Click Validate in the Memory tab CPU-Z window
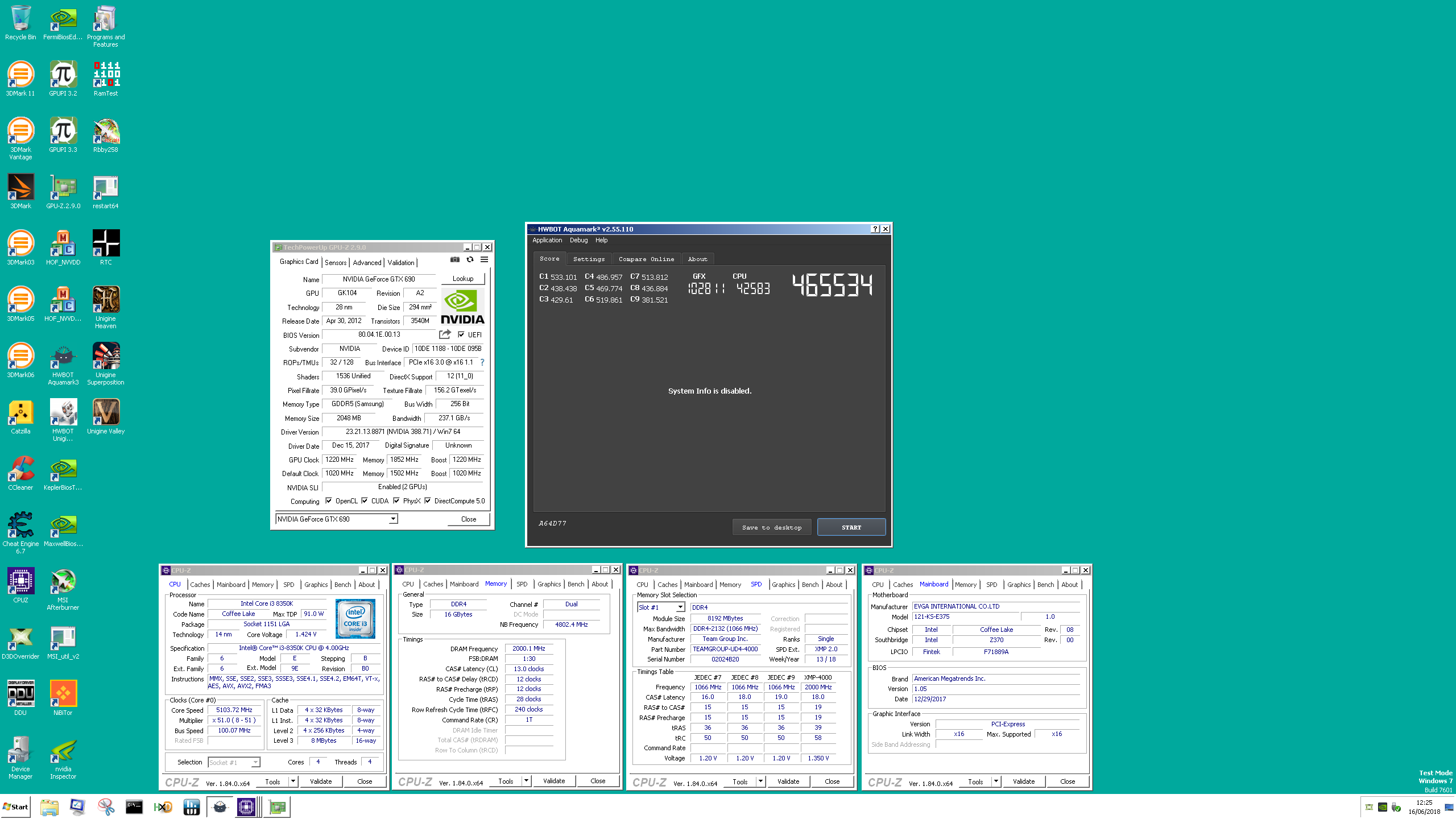 [554, 781]
